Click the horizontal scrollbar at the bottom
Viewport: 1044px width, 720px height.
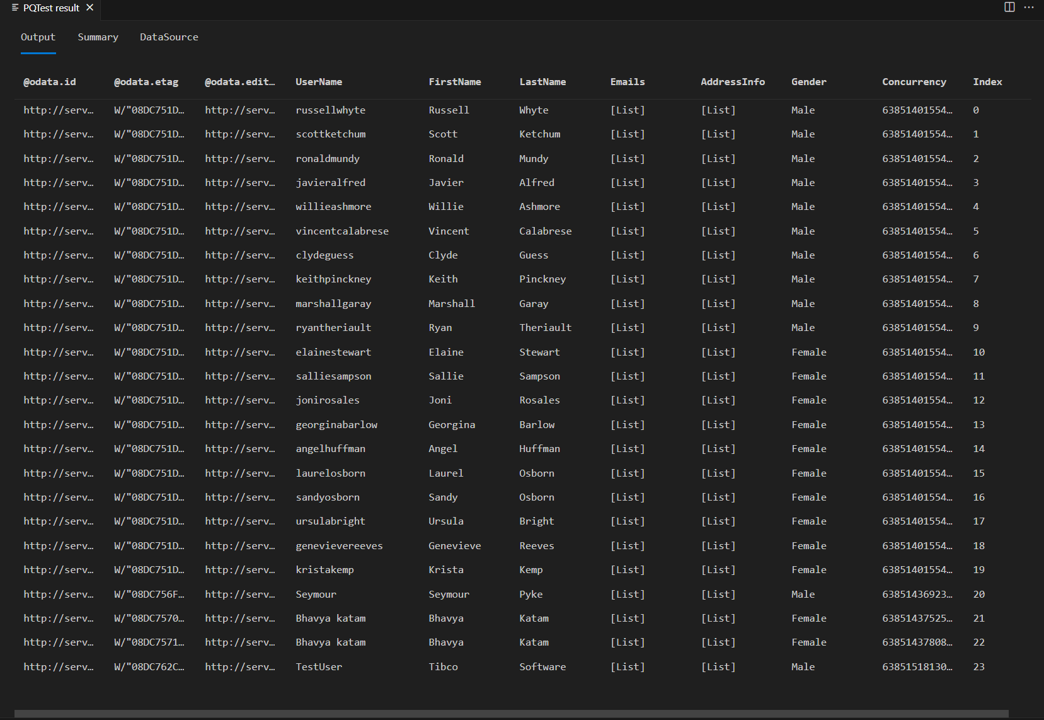tap(511, 713)
